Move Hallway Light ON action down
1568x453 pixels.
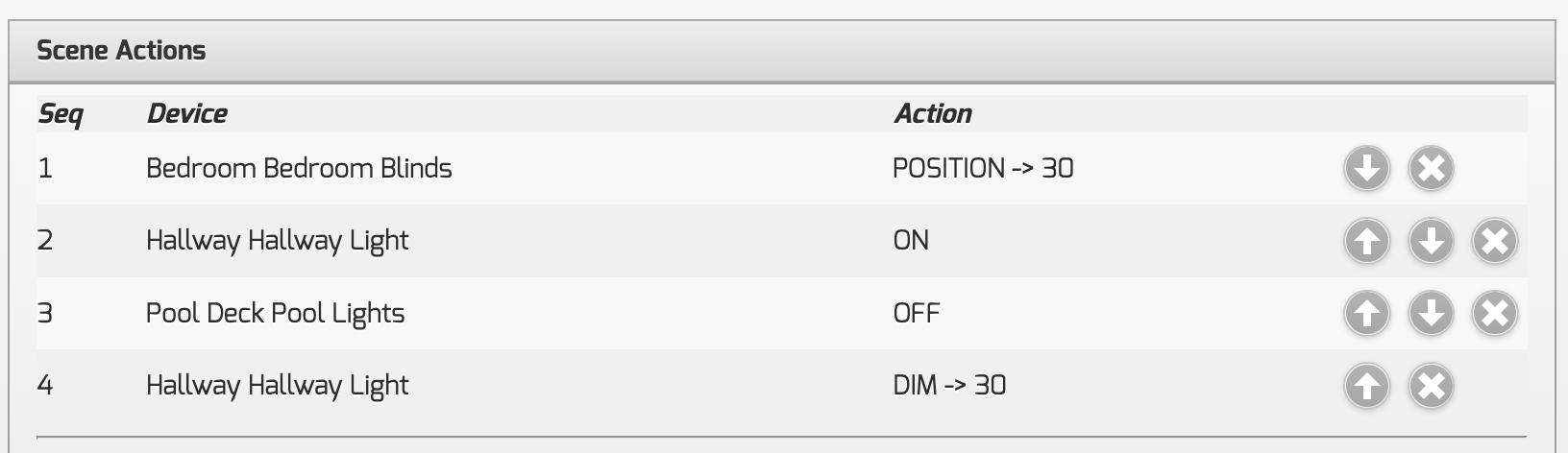coord(1431,241)
